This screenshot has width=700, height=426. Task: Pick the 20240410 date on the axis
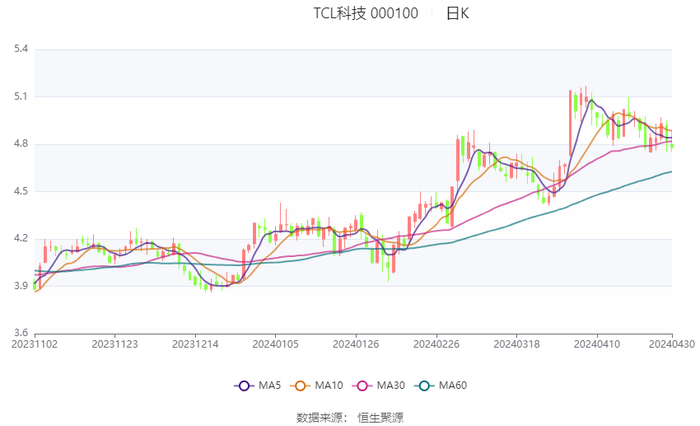[596, 344]
